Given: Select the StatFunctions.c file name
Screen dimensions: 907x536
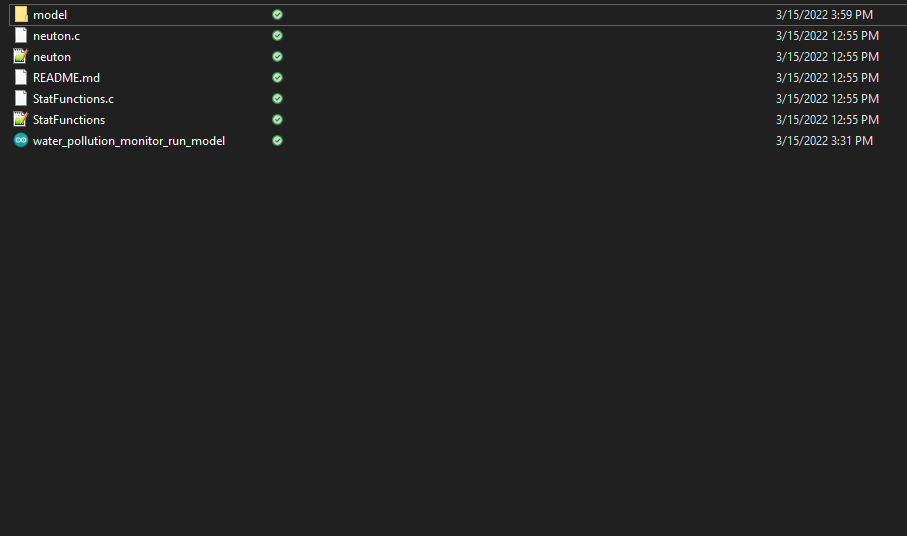Looking at the screenshot, I should [x=73, y=99].
